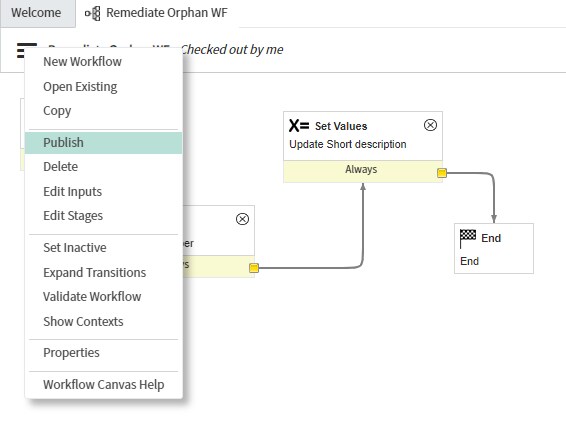The height and width of the screenshot is (424, 566).
Task: Click yellow transition handle on Set Values Always
Action: click(442, 173)
